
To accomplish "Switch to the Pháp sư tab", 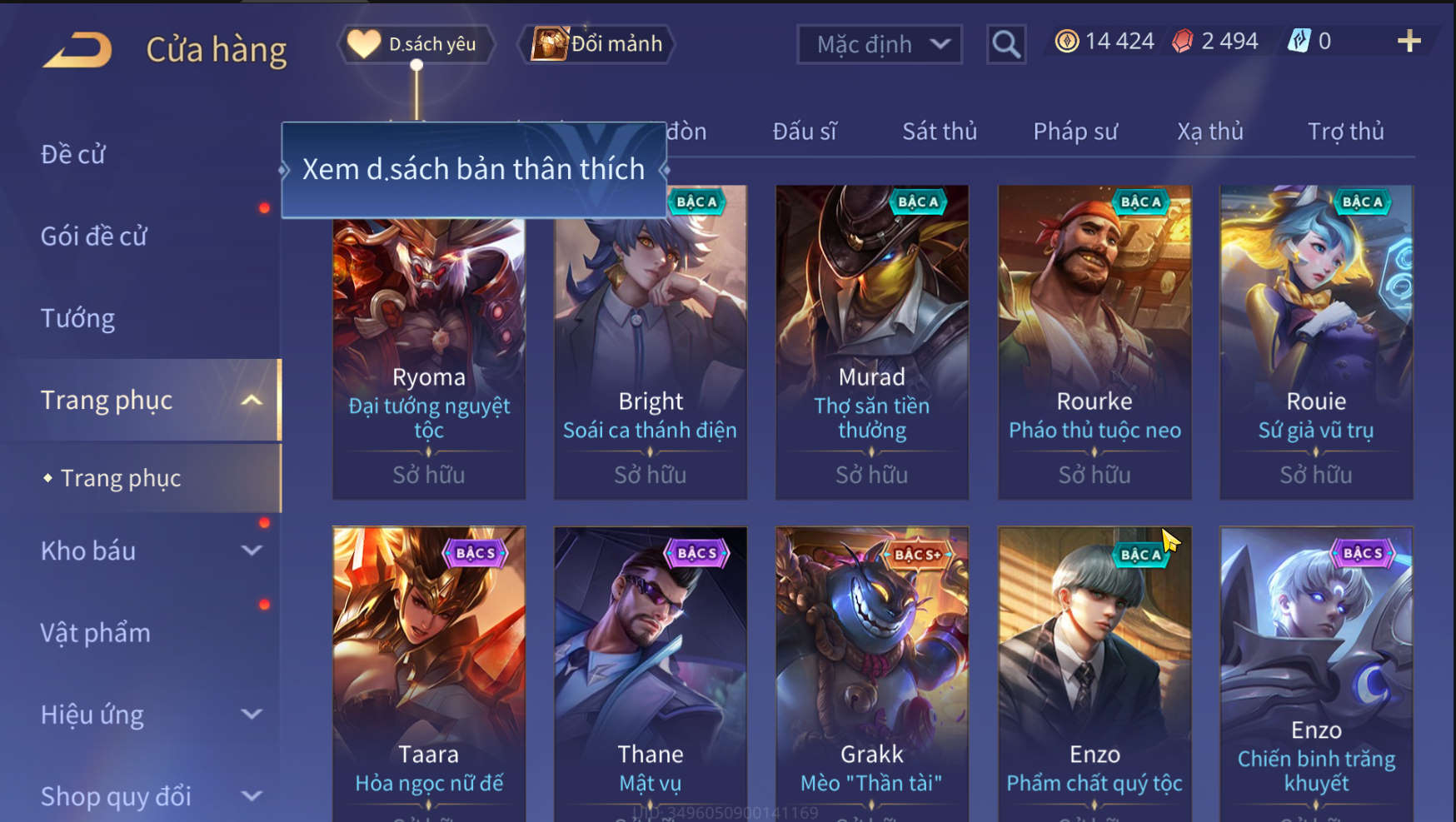I will [1075, 132].
